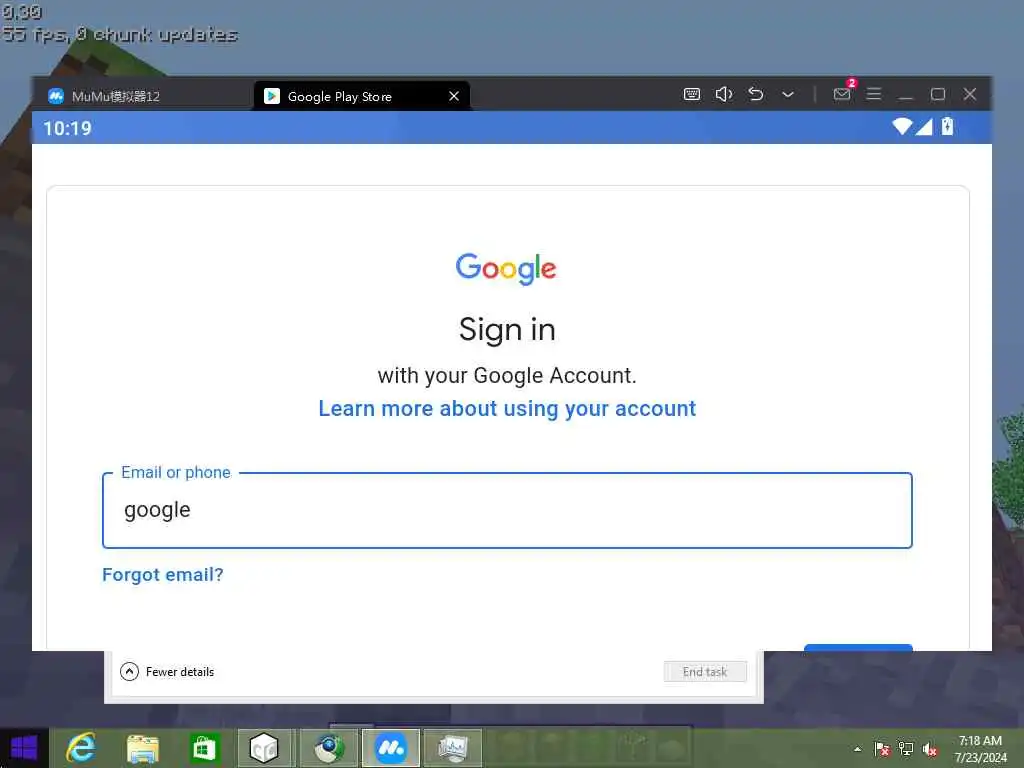
Task: Click the Google logo on sign-in page
Action: [506, 268]
